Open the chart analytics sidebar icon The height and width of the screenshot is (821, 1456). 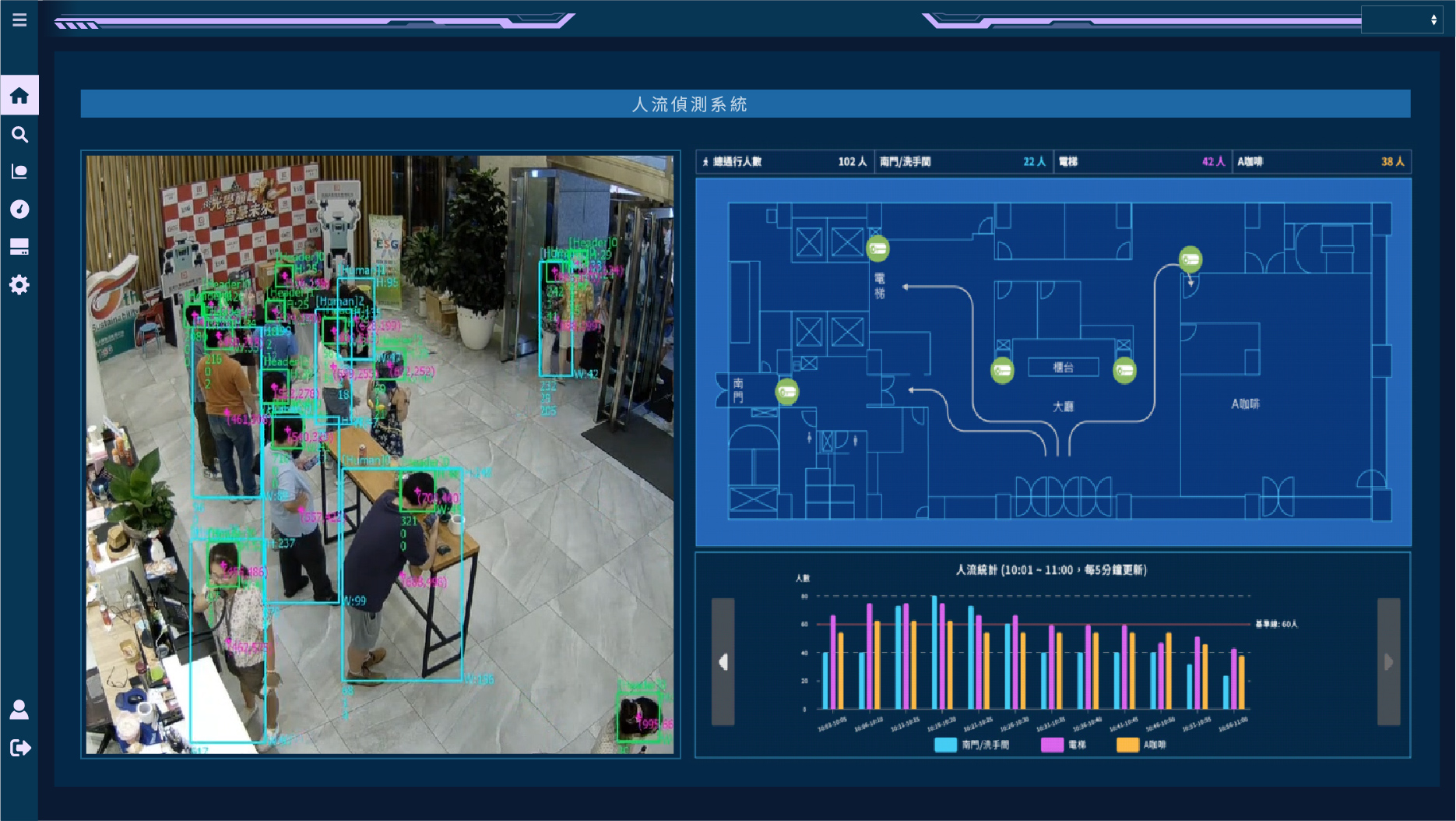19,172
